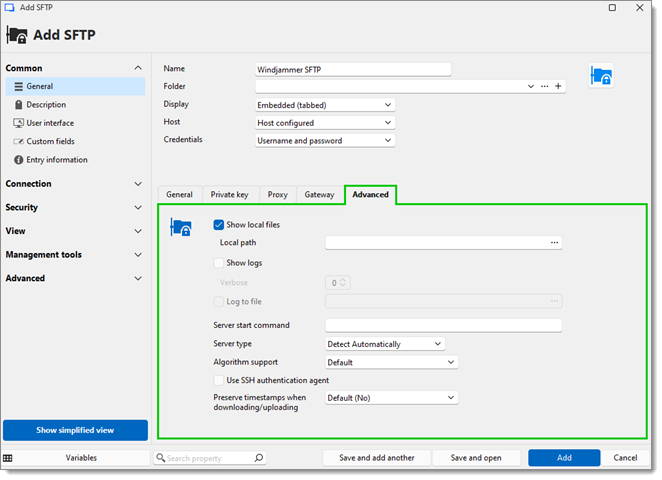662x480 pixels.
Task: Click the search magnifier icon
Action: pyautogui.click(x=259, y=458)
